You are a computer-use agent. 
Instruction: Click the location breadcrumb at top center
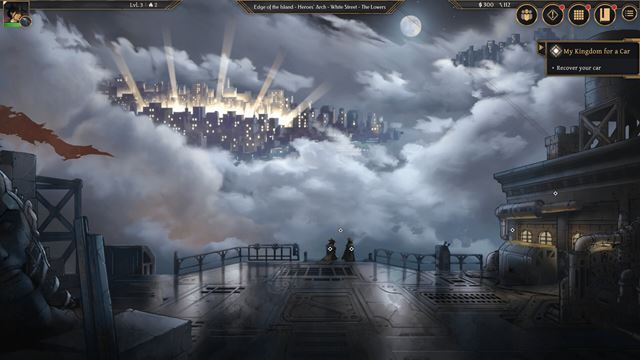pyautogui.click(x=320, y=7)
